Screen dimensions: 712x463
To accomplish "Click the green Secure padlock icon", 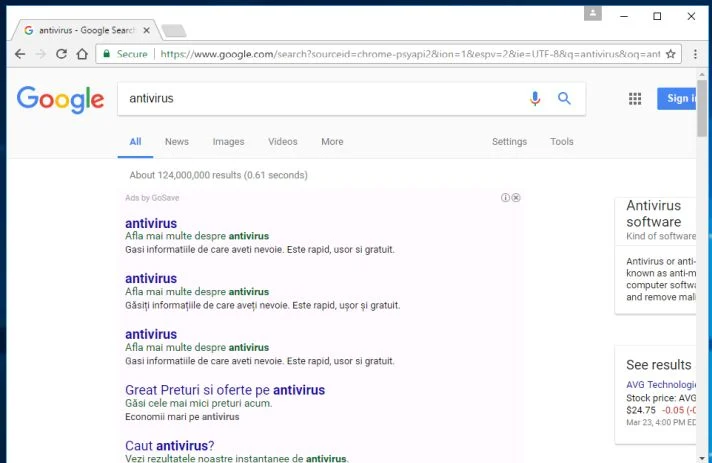I will click(x=107, y=54).
